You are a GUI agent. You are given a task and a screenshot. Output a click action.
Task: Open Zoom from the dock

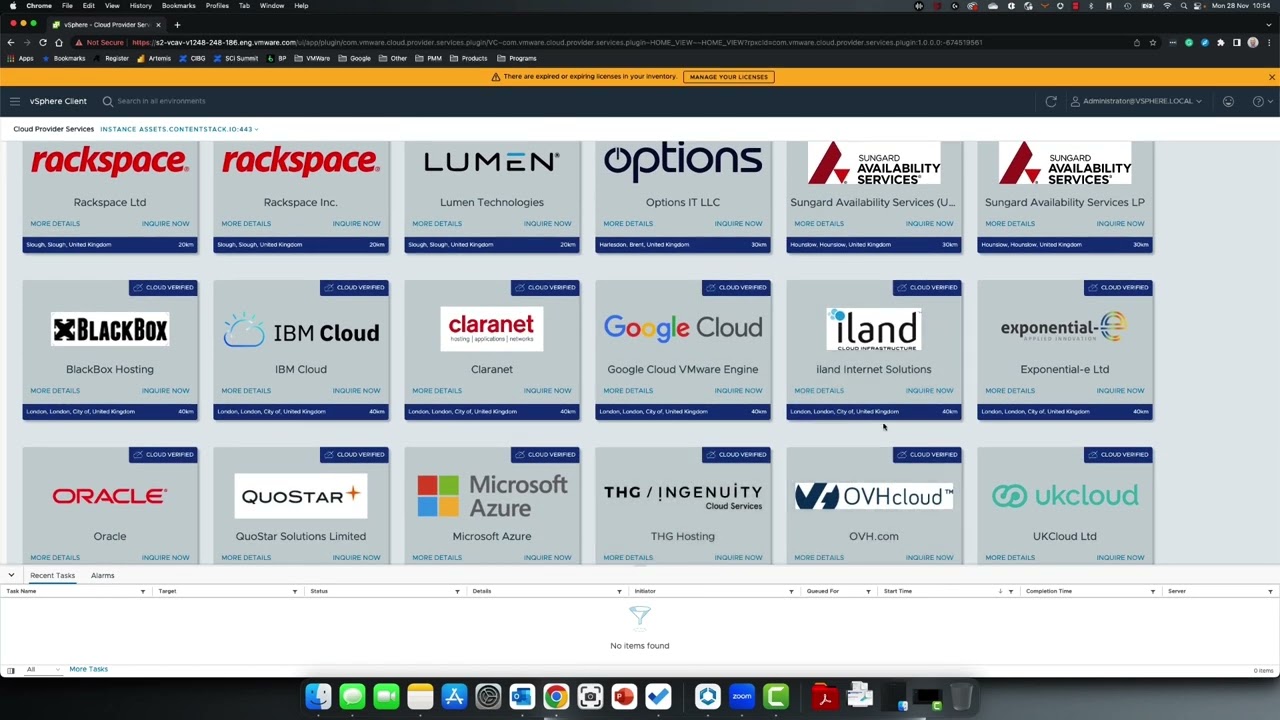(742, 696)
